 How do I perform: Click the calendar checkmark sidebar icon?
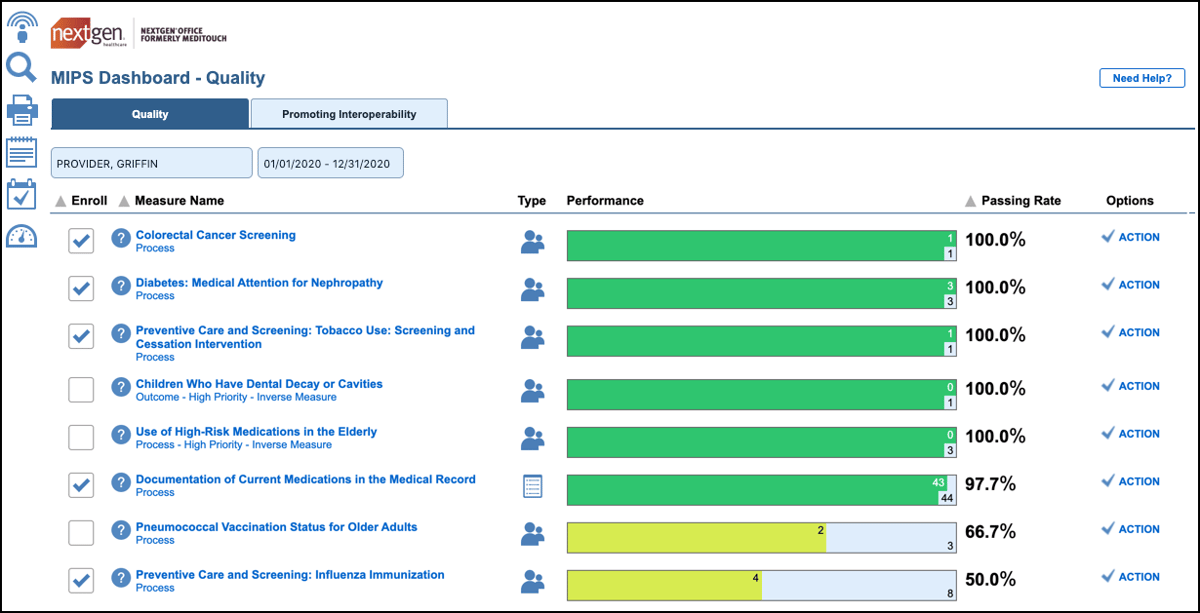21,195
